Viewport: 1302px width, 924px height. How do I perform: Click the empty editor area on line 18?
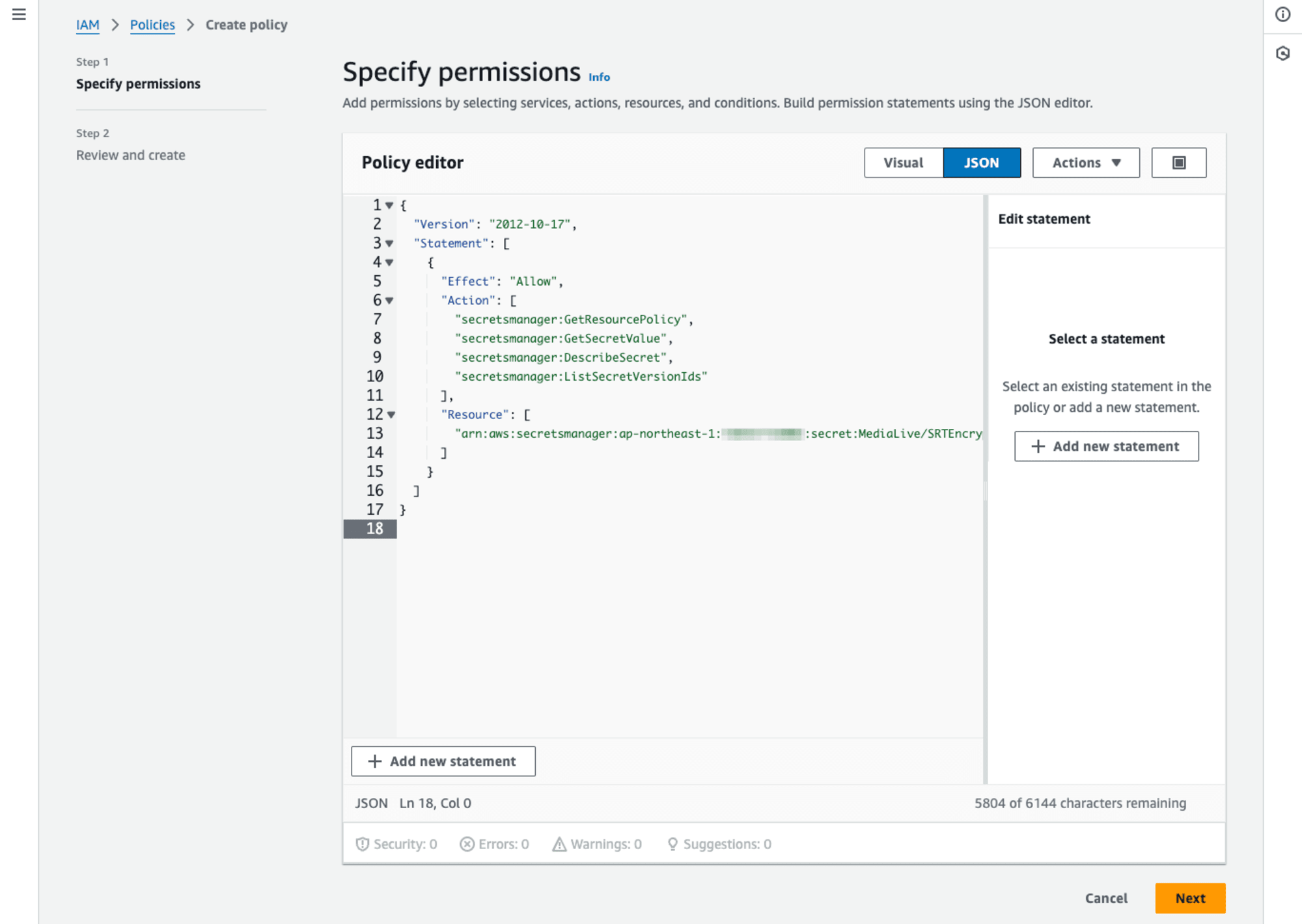point(690,529)
